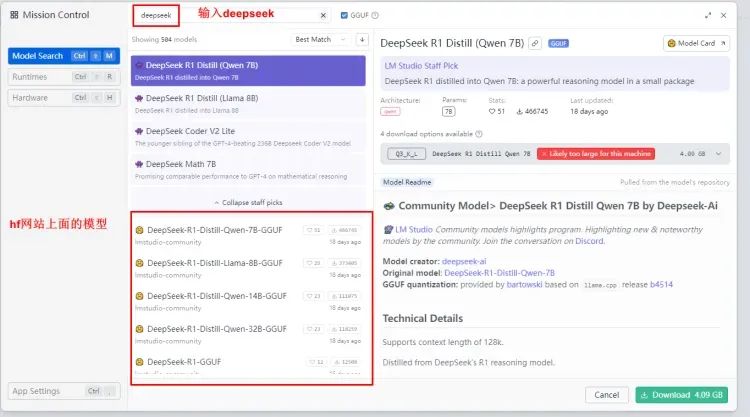Open the Best Match sort dropdown

point(320,39)
